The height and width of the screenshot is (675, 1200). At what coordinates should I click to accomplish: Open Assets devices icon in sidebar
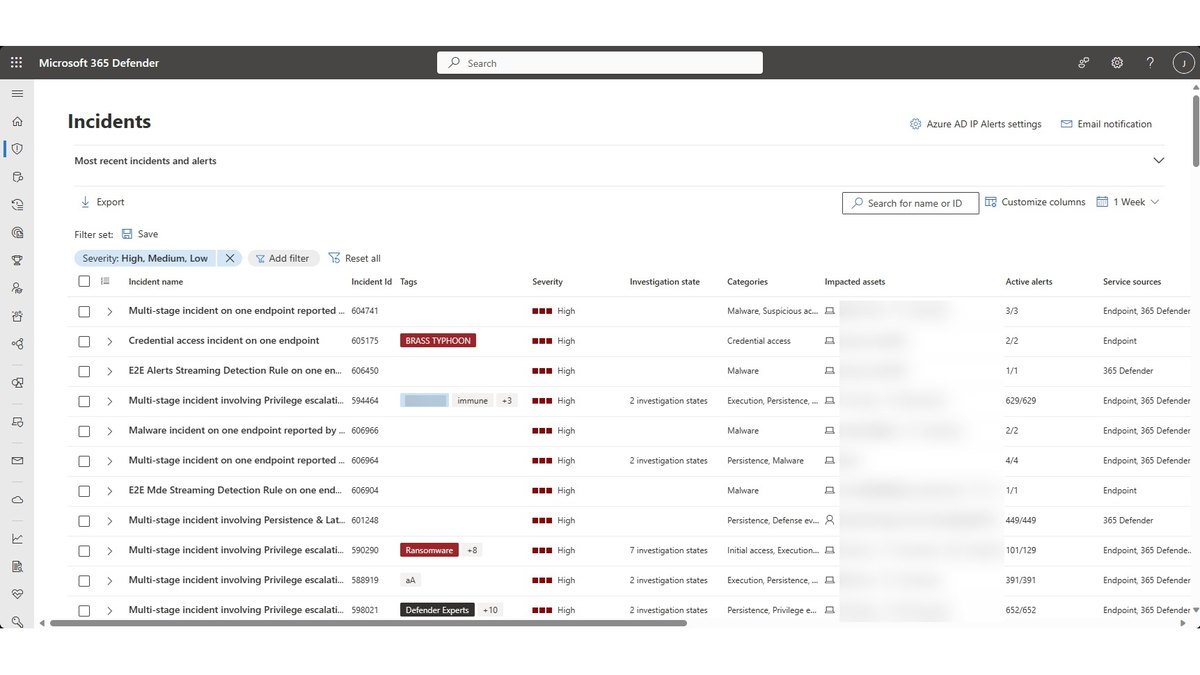17,383
